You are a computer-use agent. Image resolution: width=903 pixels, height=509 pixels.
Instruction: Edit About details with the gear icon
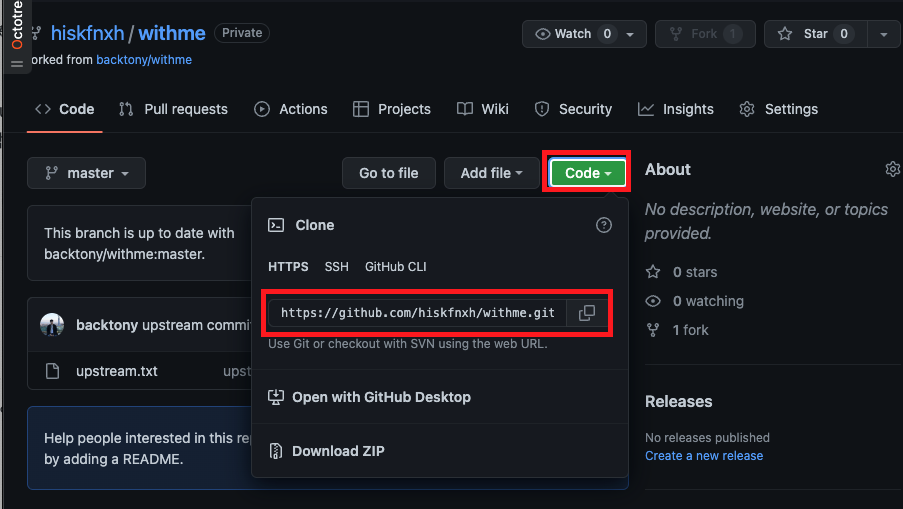tap(893, 169)
